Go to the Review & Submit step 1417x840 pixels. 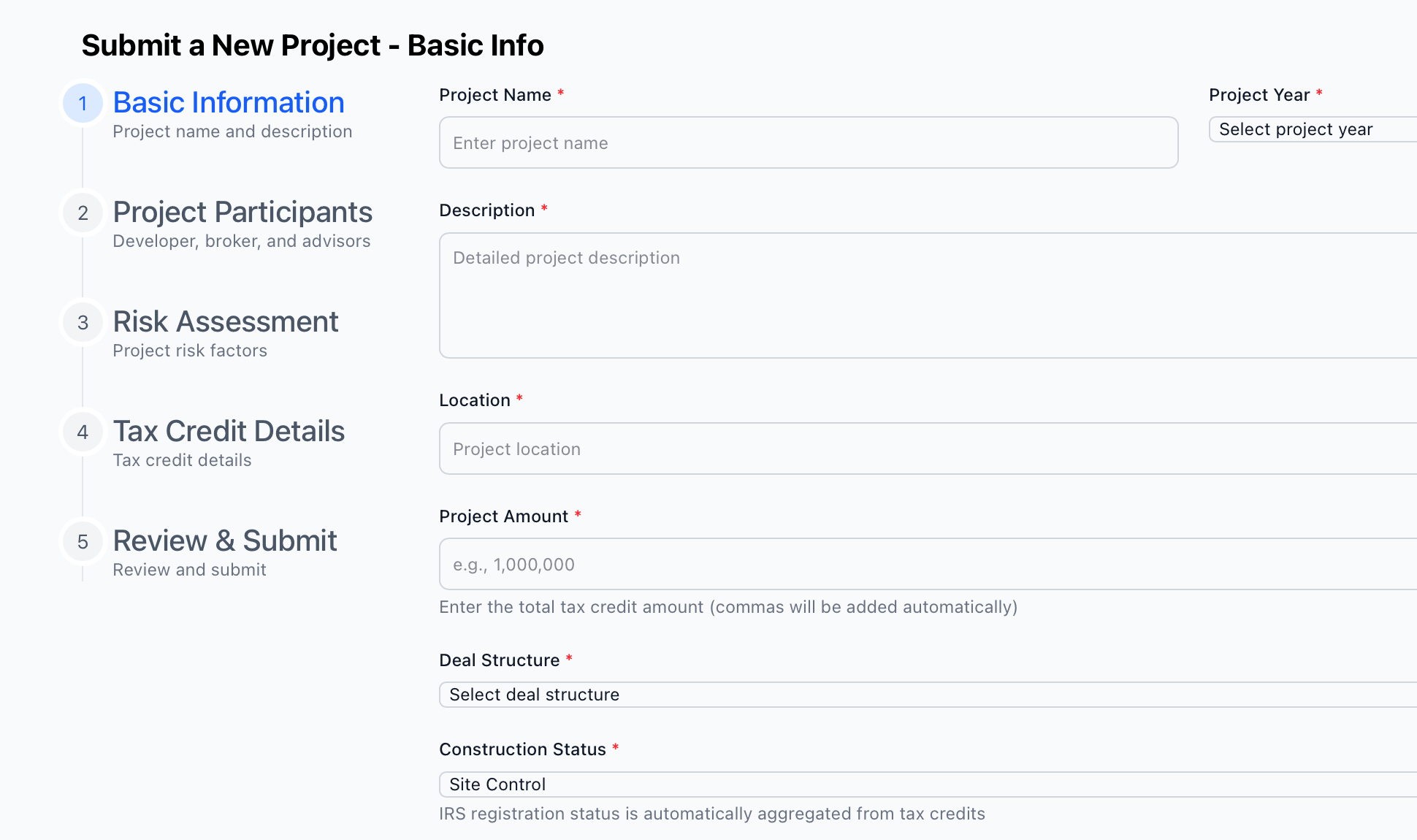pos(225,541)
